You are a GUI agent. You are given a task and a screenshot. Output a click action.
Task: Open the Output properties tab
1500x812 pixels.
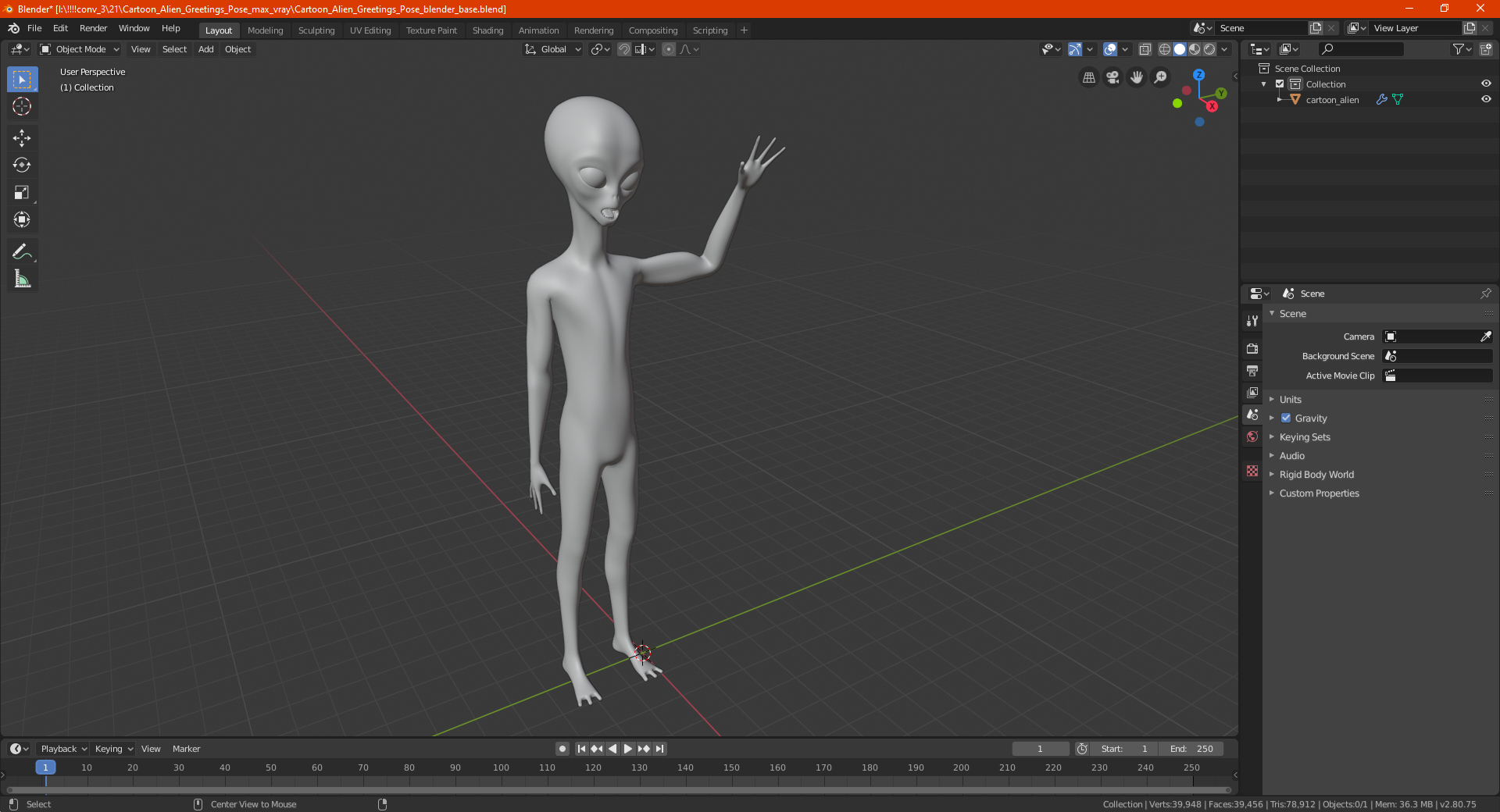(x=1252, y=370)
